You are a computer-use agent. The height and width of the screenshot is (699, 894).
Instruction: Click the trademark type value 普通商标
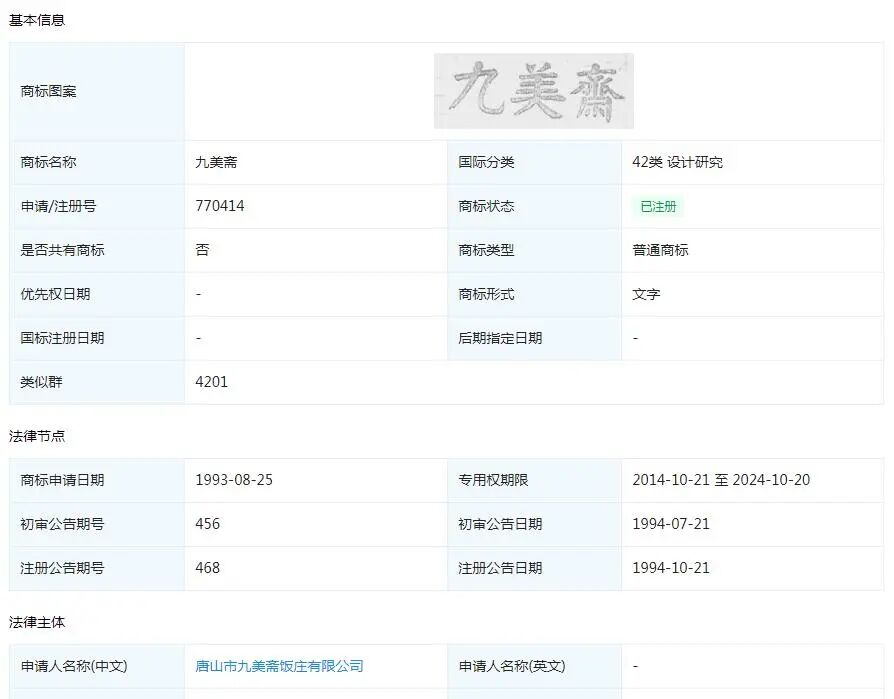660,250
